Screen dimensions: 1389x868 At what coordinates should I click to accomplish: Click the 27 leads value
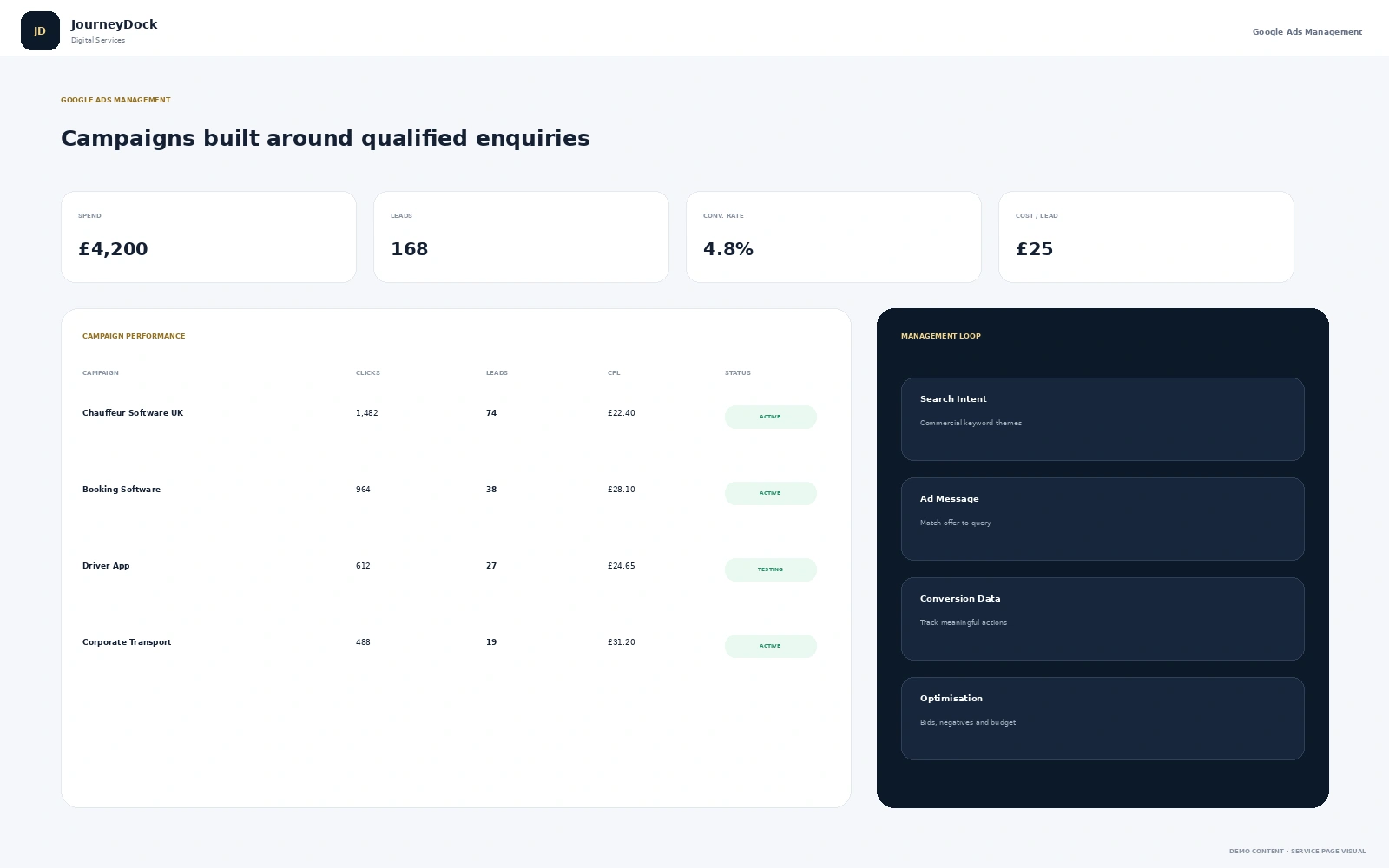pyautogui.click(x=491, y=566)
